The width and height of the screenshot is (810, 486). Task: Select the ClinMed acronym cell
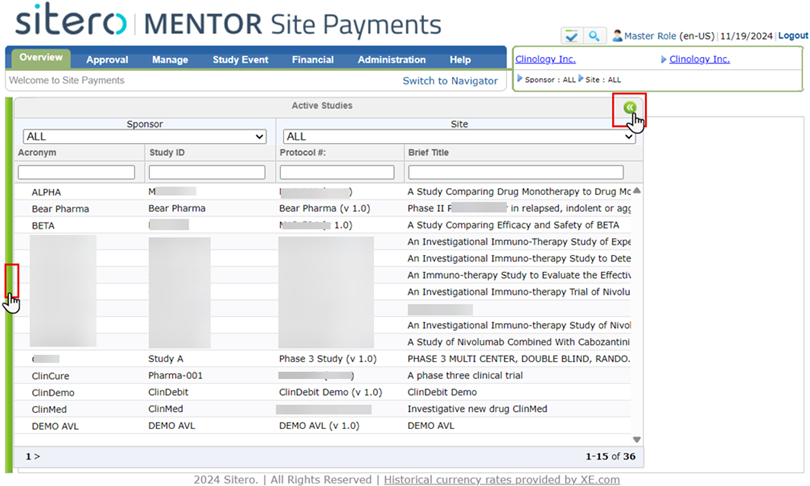tap(49, 410)
